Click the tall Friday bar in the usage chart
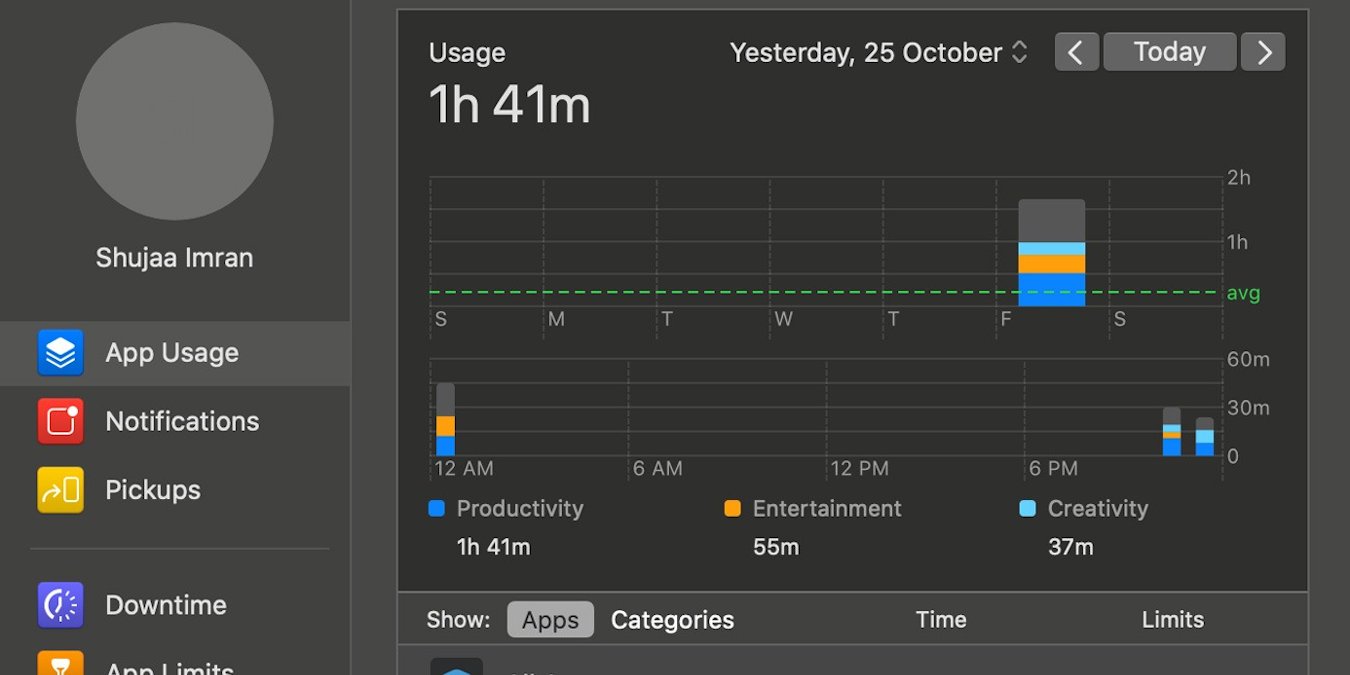The image size is (1350, 675). point(1052,250)
